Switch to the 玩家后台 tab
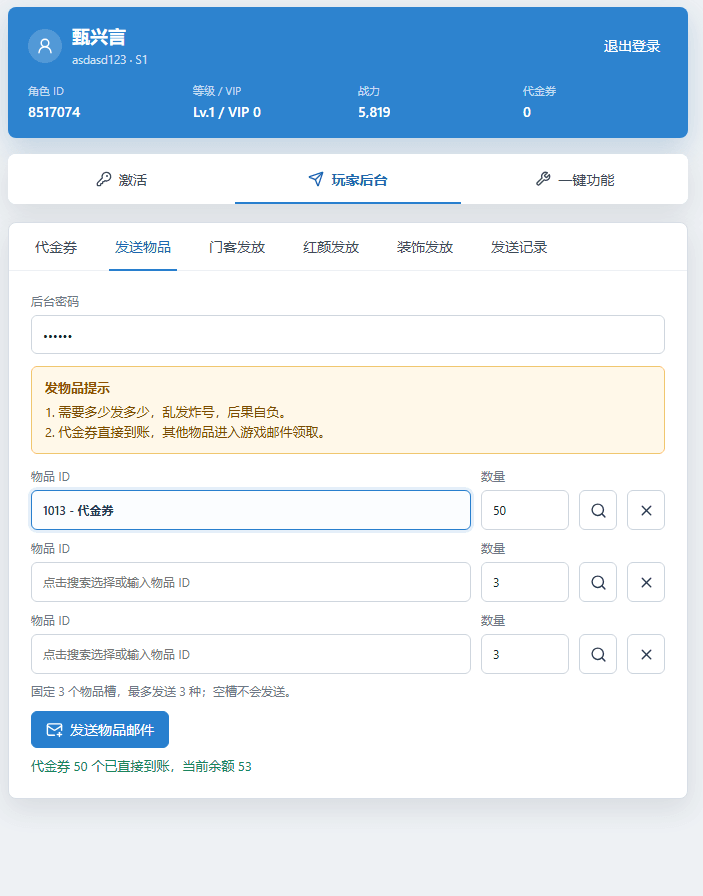Screen dimensions: 703x896 (x=347, y=179)
